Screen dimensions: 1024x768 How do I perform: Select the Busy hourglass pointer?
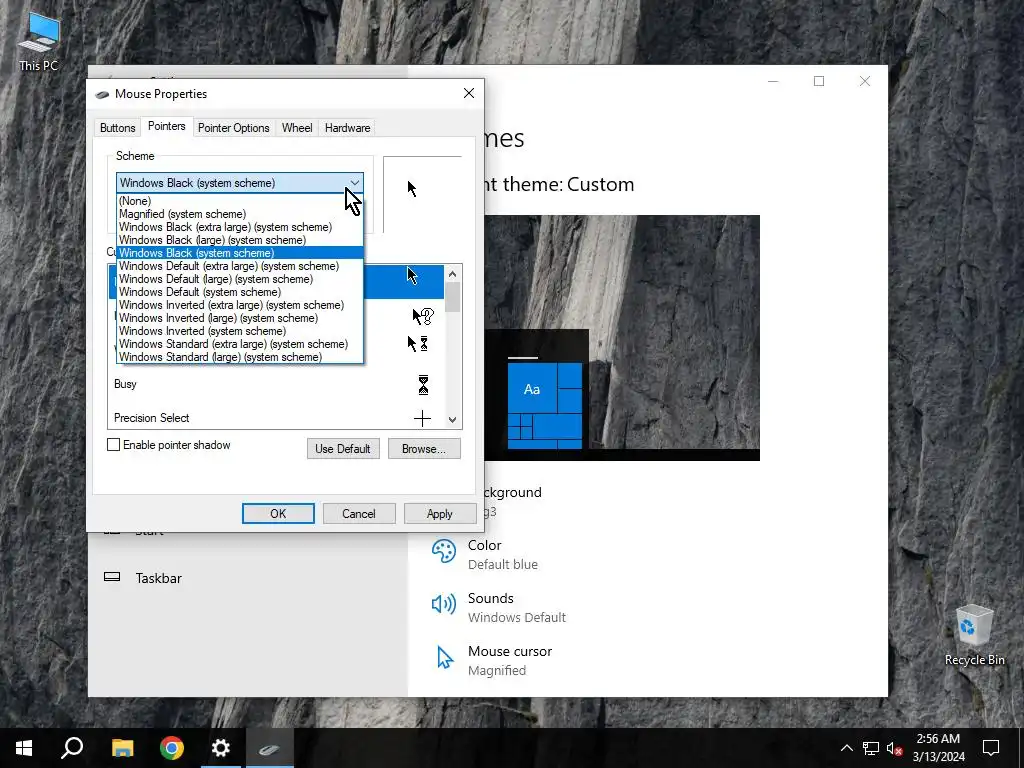pos(423,385)
